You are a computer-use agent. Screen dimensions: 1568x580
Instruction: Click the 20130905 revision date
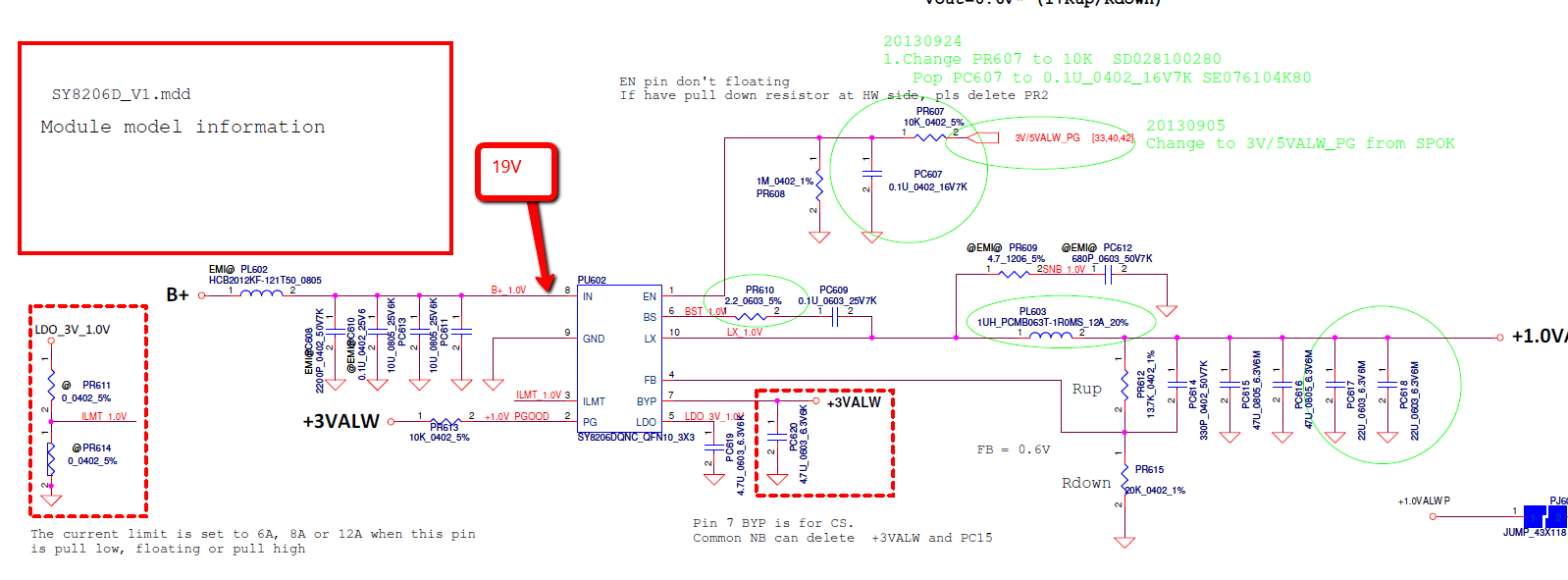point(1185,126)
